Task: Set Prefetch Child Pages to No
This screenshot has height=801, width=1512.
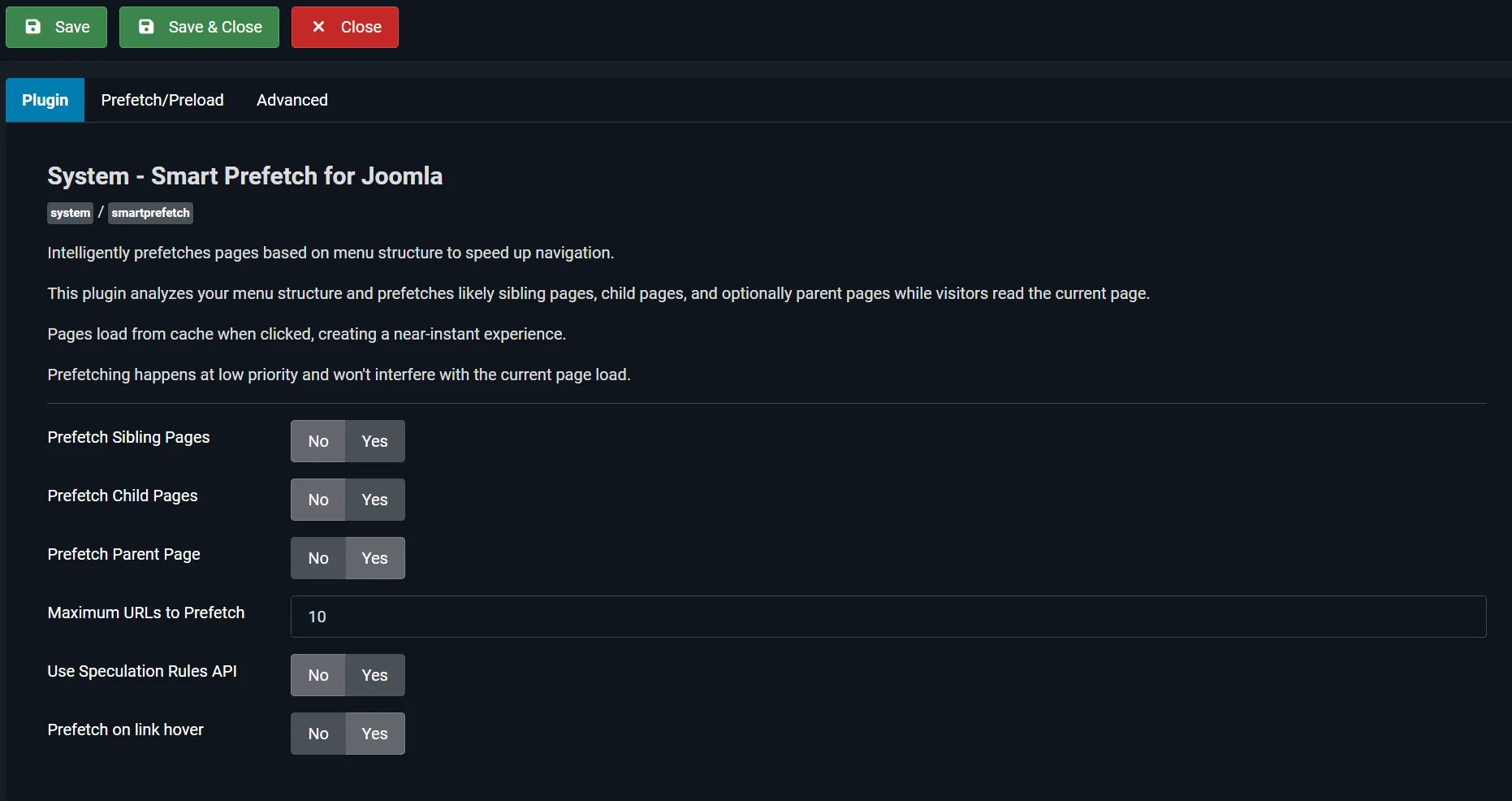Action: [318, 500]
